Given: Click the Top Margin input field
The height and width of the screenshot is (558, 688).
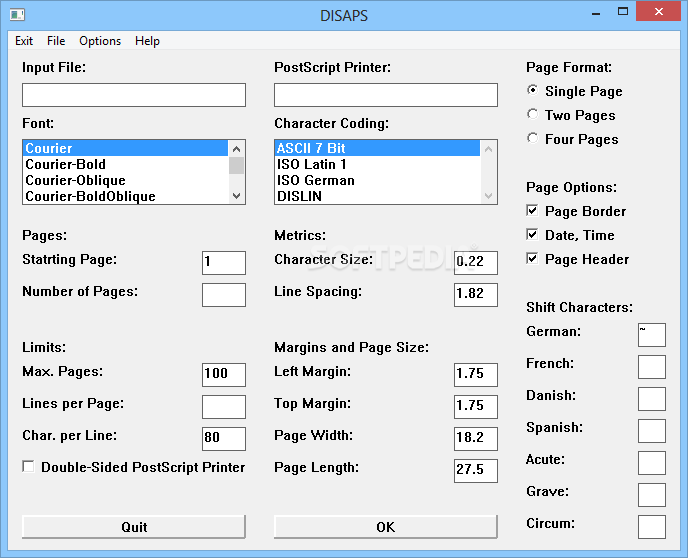Looking at the screenshot, I should pyautogui.click(x=476, y=407).
